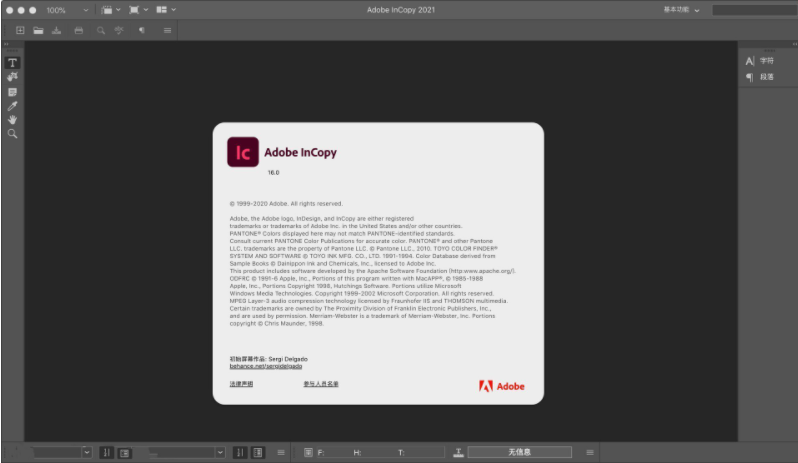Screen dimensions: 798x463
Task: Collapse the right panel dock arrows
Action: (791, 45)
